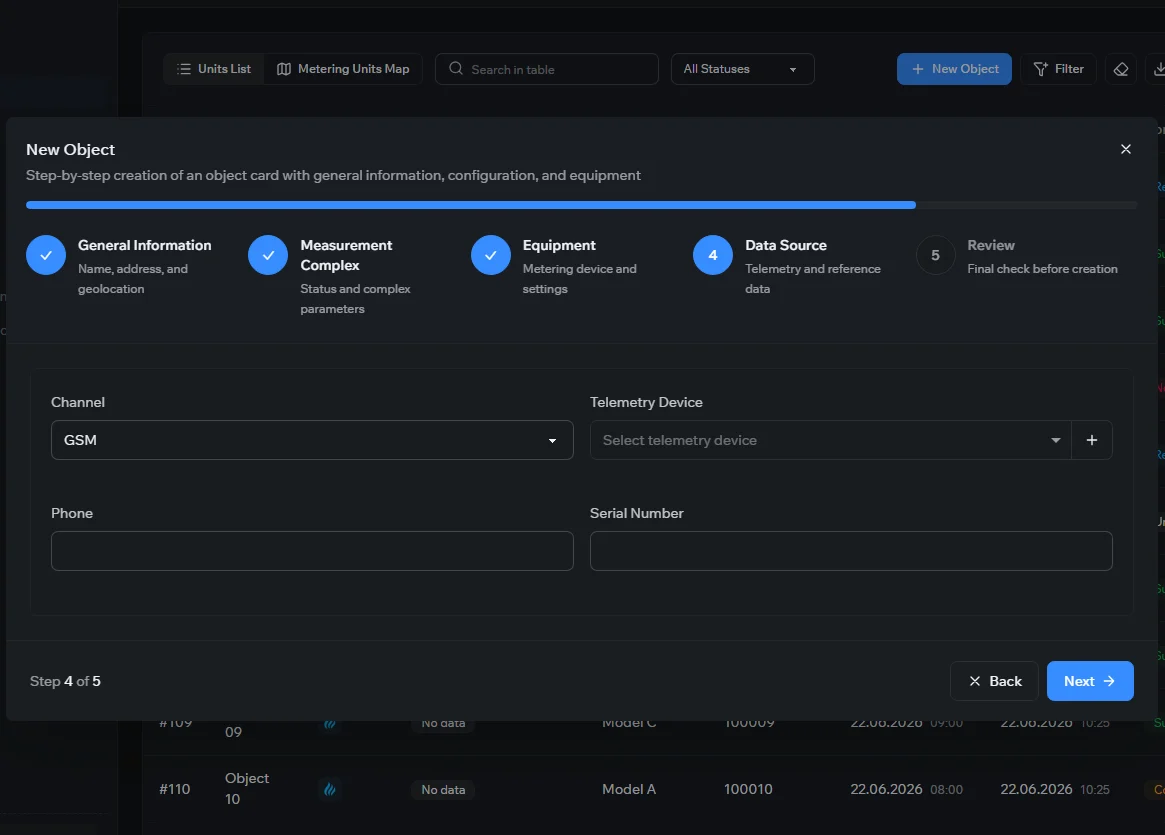Click the Search in table field

547,69
